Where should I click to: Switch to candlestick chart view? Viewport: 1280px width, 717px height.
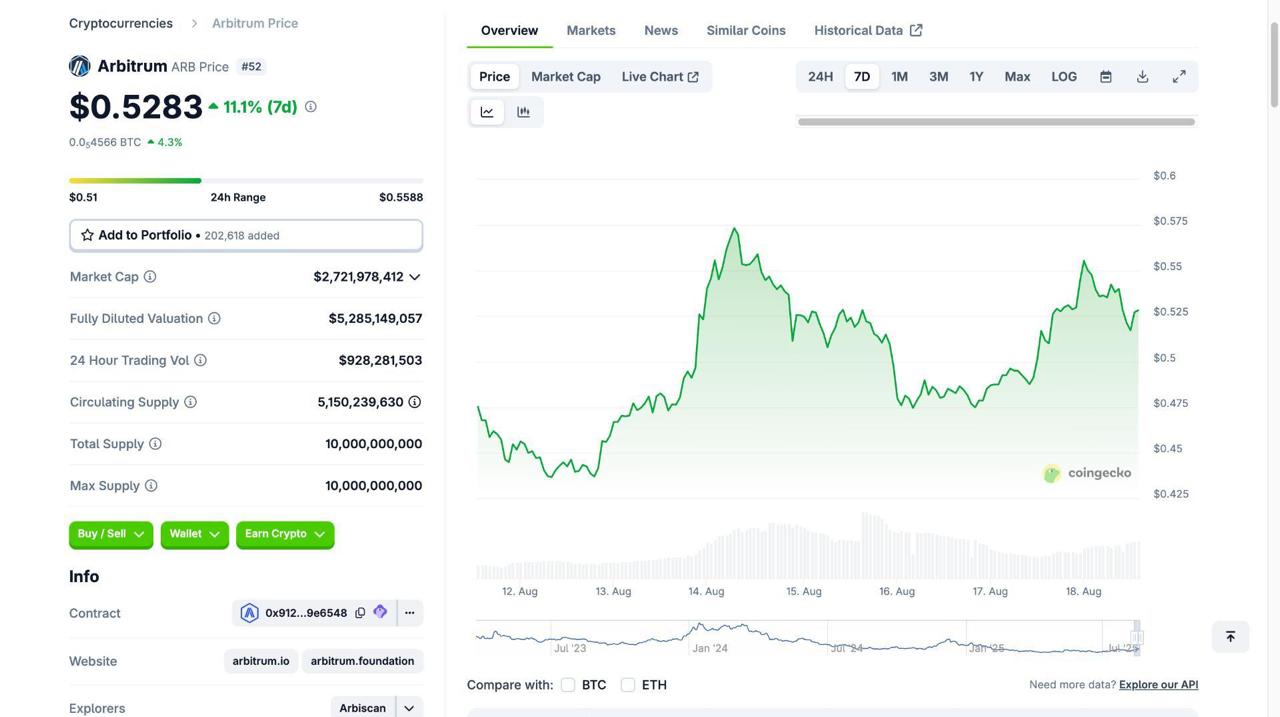click(x=523, y=112)
